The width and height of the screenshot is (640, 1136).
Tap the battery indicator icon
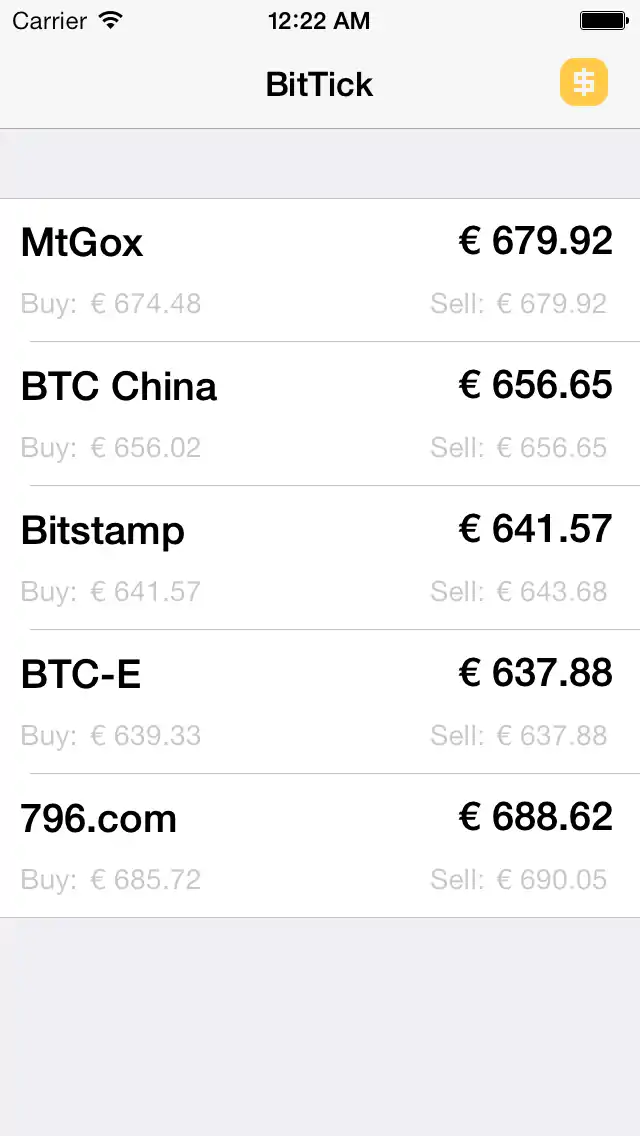click(603, 20)
